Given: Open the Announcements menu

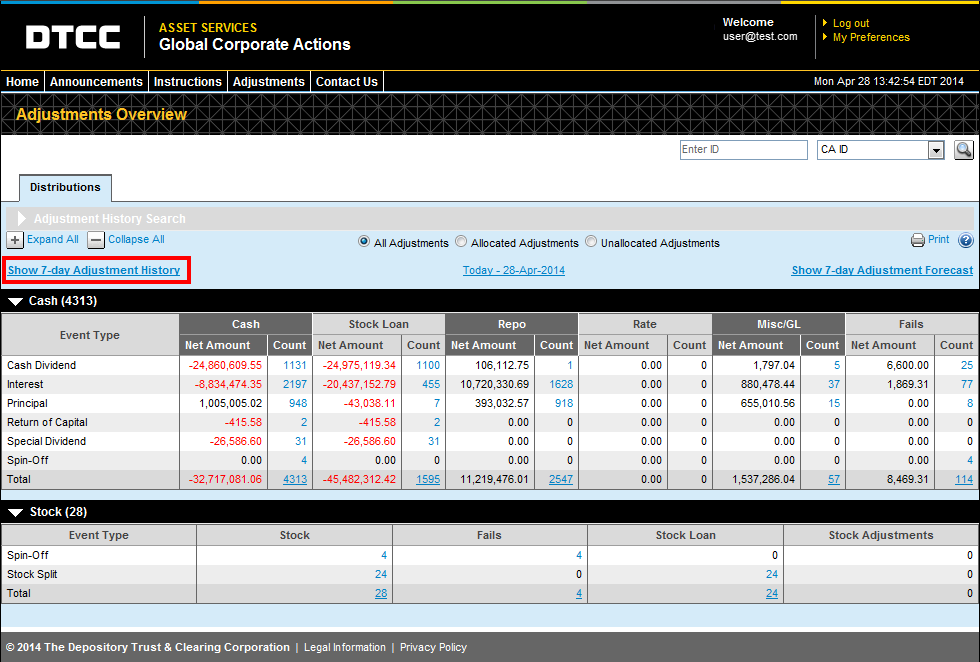Looking at the screenshot, I should (96, 82).
